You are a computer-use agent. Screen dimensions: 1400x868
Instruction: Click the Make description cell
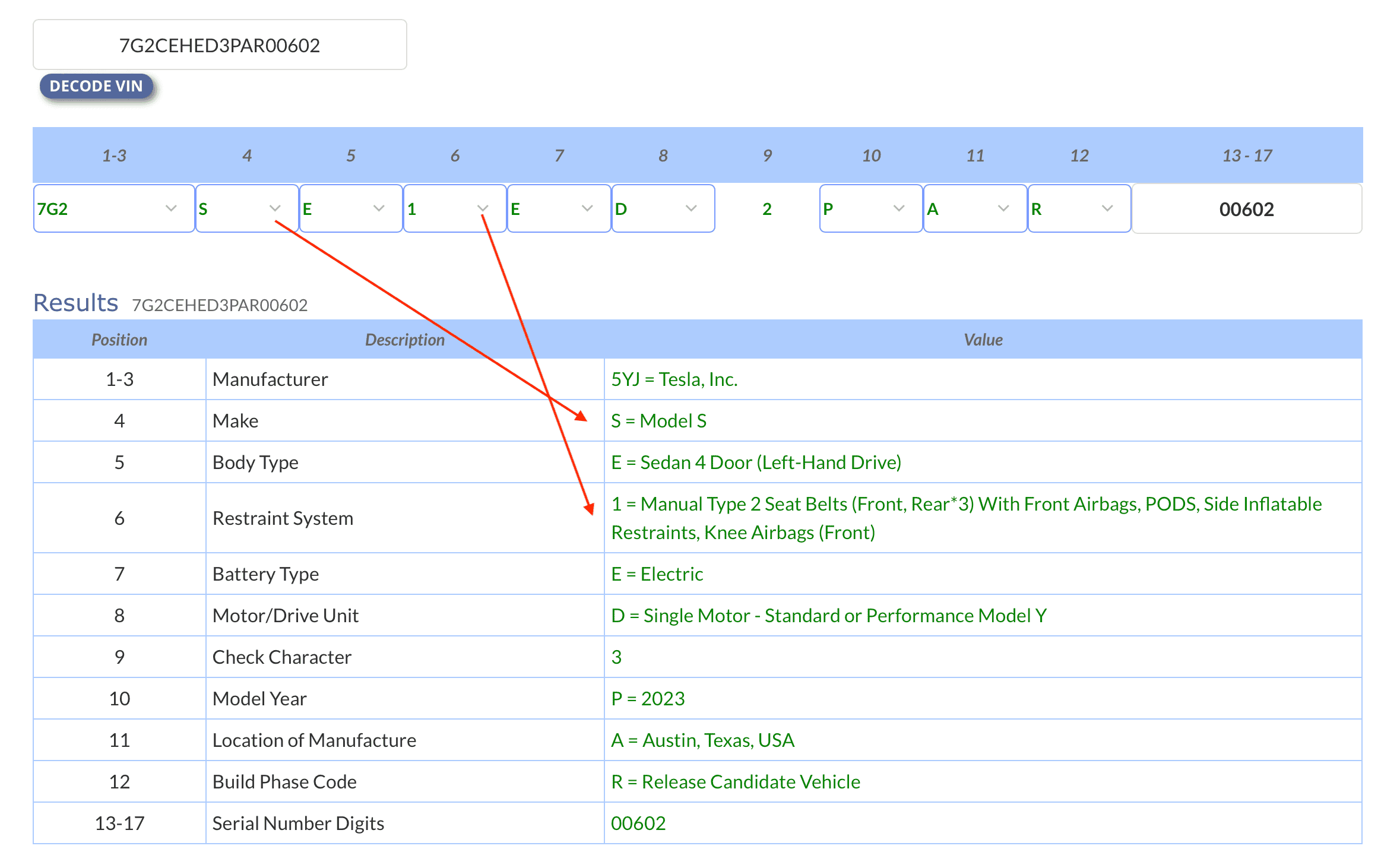[x=405, y=421]
